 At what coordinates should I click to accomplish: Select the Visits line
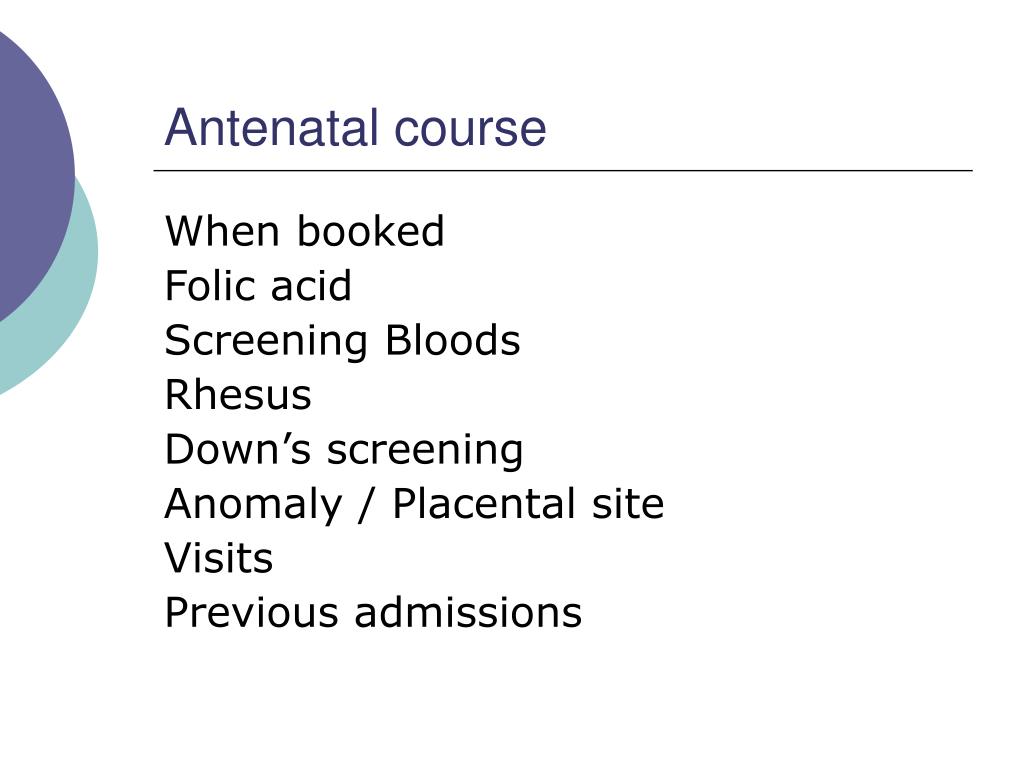pos(219,558)
